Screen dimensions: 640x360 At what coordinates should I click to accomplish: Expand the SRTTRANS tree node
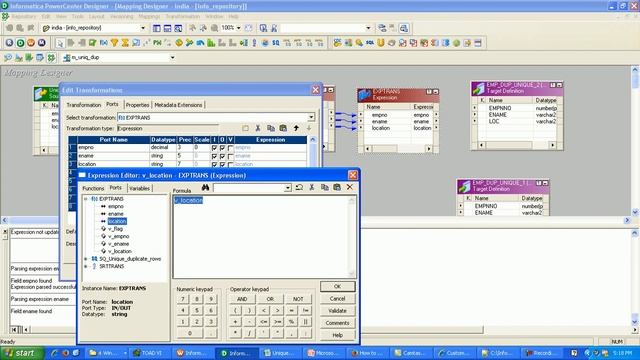[86, 266]
